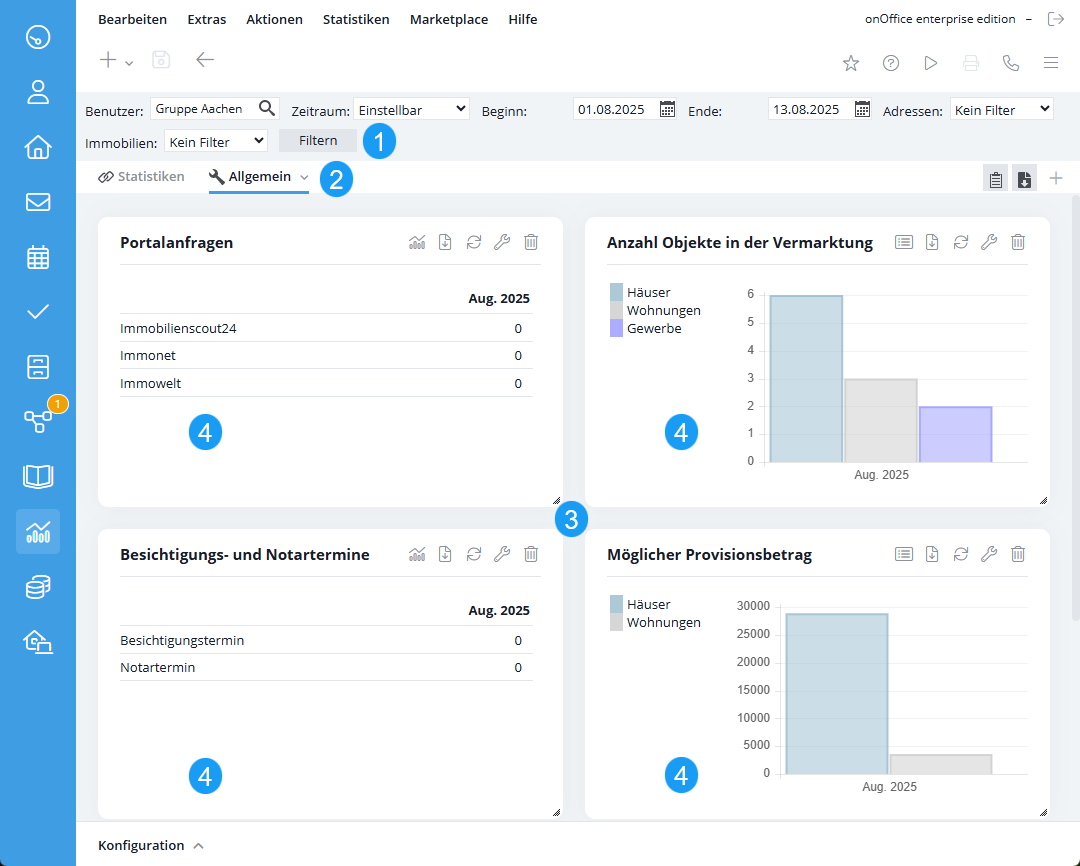The image size is (1080, 866).
Task: Click the Ende date input field
Action: point(809,109)
